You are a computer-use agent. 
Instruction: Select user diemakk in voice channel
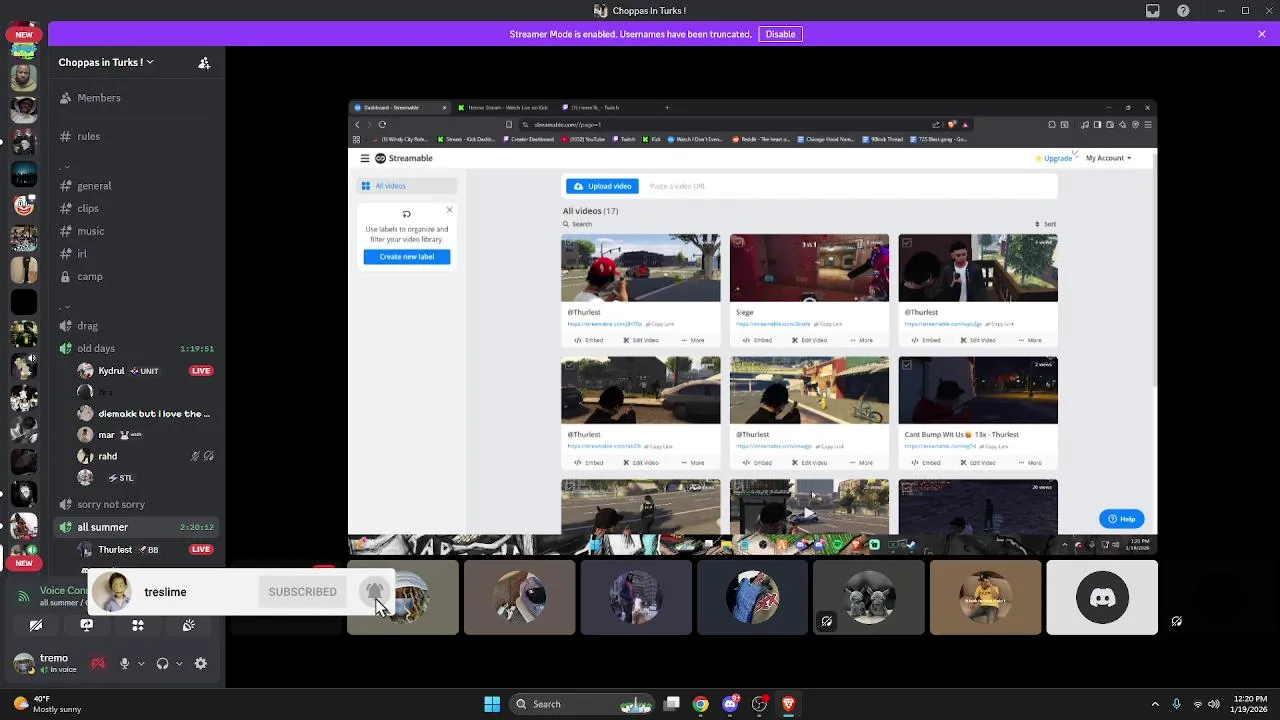147,414
